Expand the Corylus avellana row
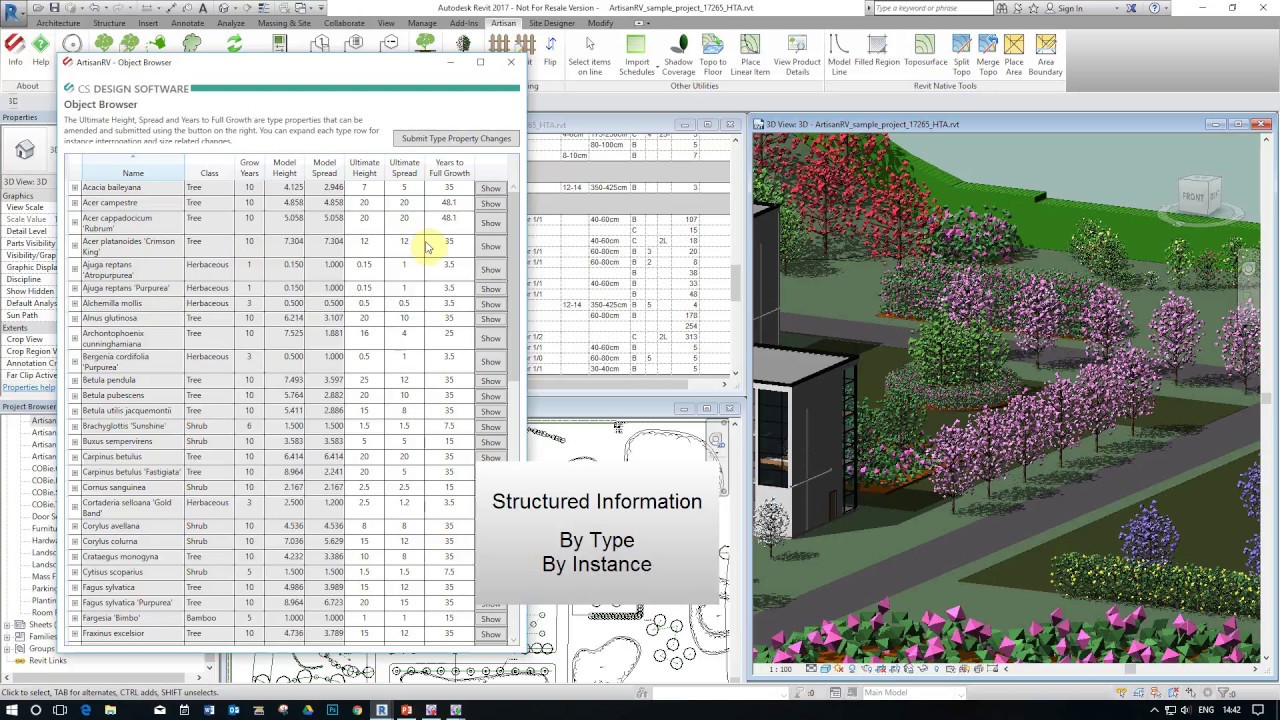The image size is (1280, 720). [x=74, y=526]
